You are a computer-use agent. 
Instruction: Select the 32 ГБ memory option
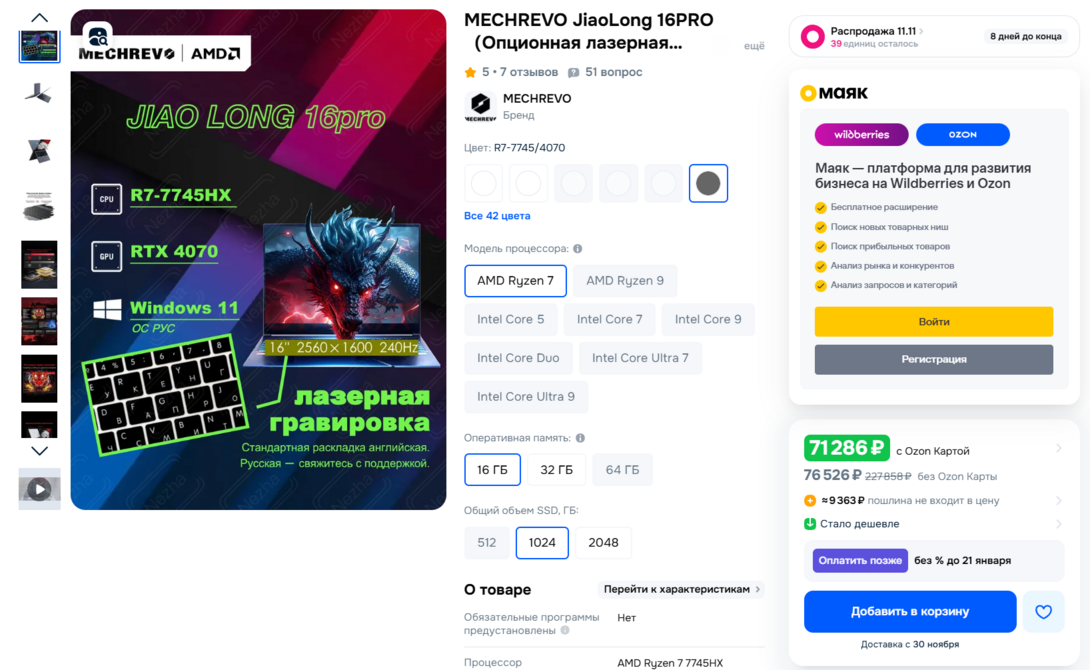tap(557, 470)
